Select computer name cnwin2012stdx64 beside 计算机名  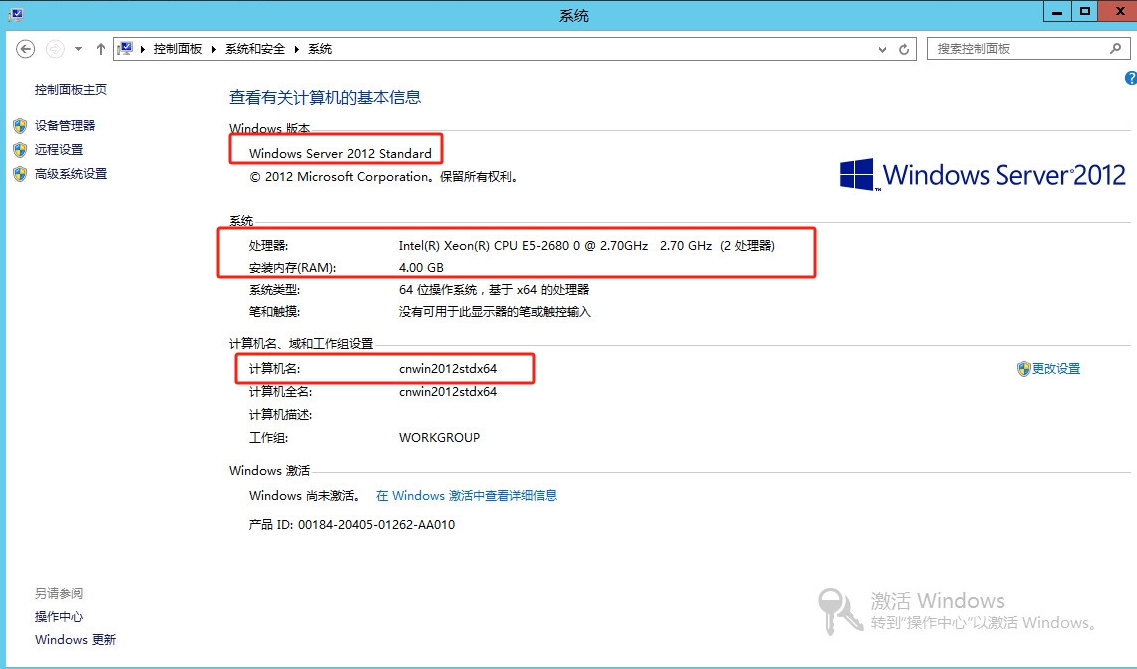tap(448, 368)
